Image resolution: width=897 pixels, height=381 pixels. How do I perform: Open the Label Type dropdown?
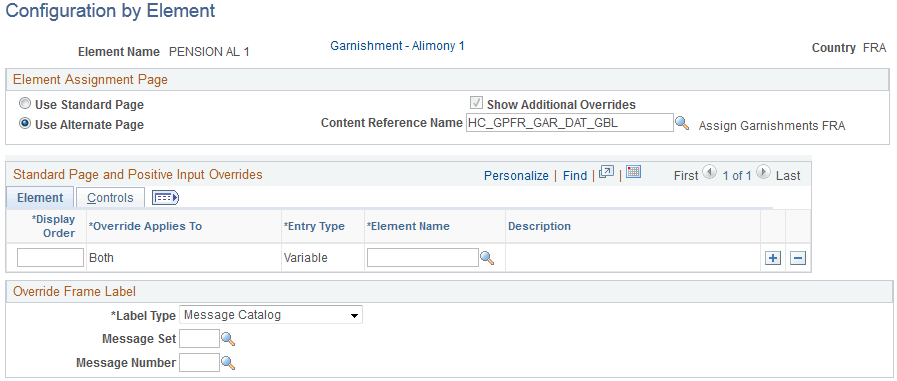point(271,315)
